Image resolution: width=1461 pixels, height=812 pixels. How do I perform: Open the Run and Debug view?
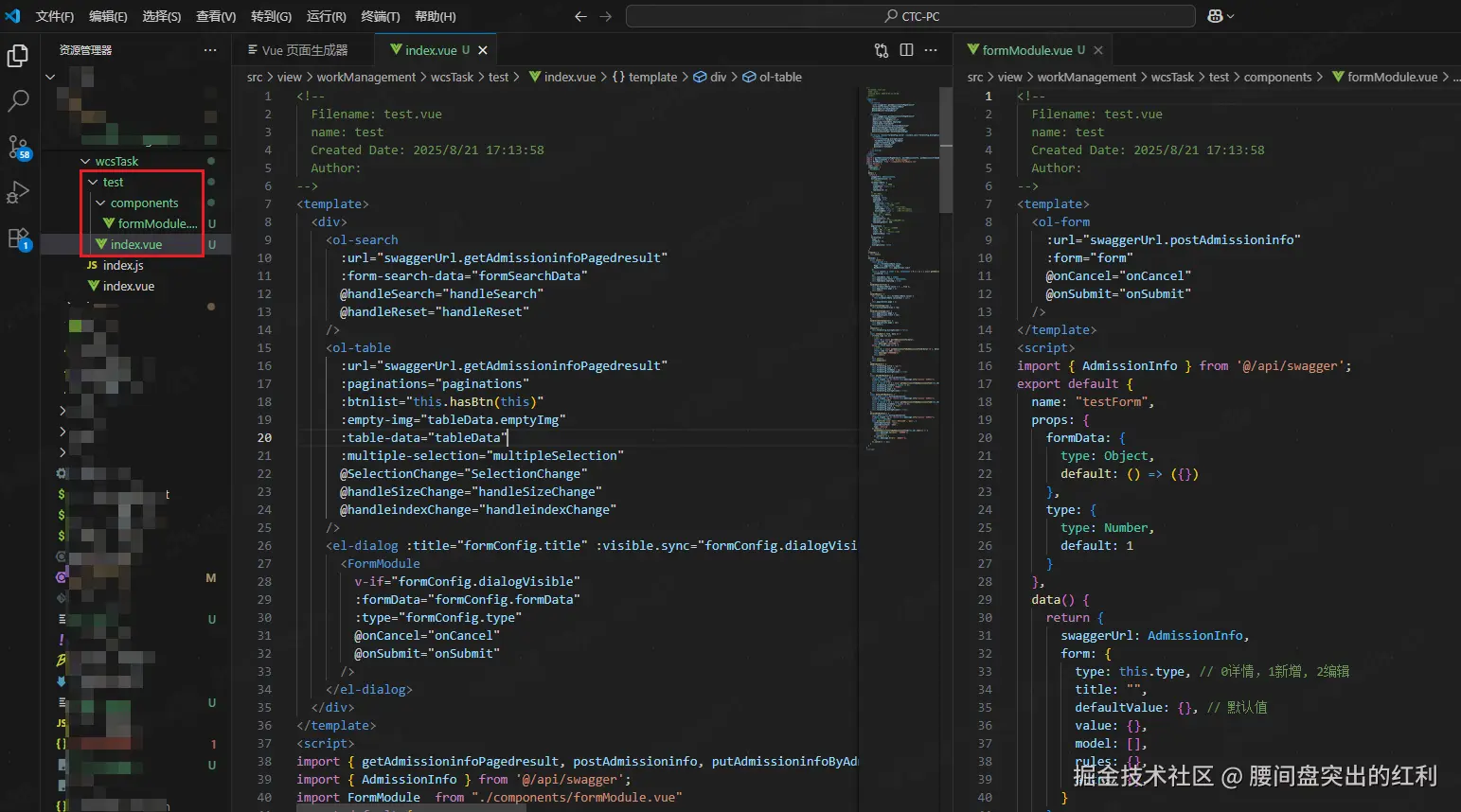tap(18, 193)
